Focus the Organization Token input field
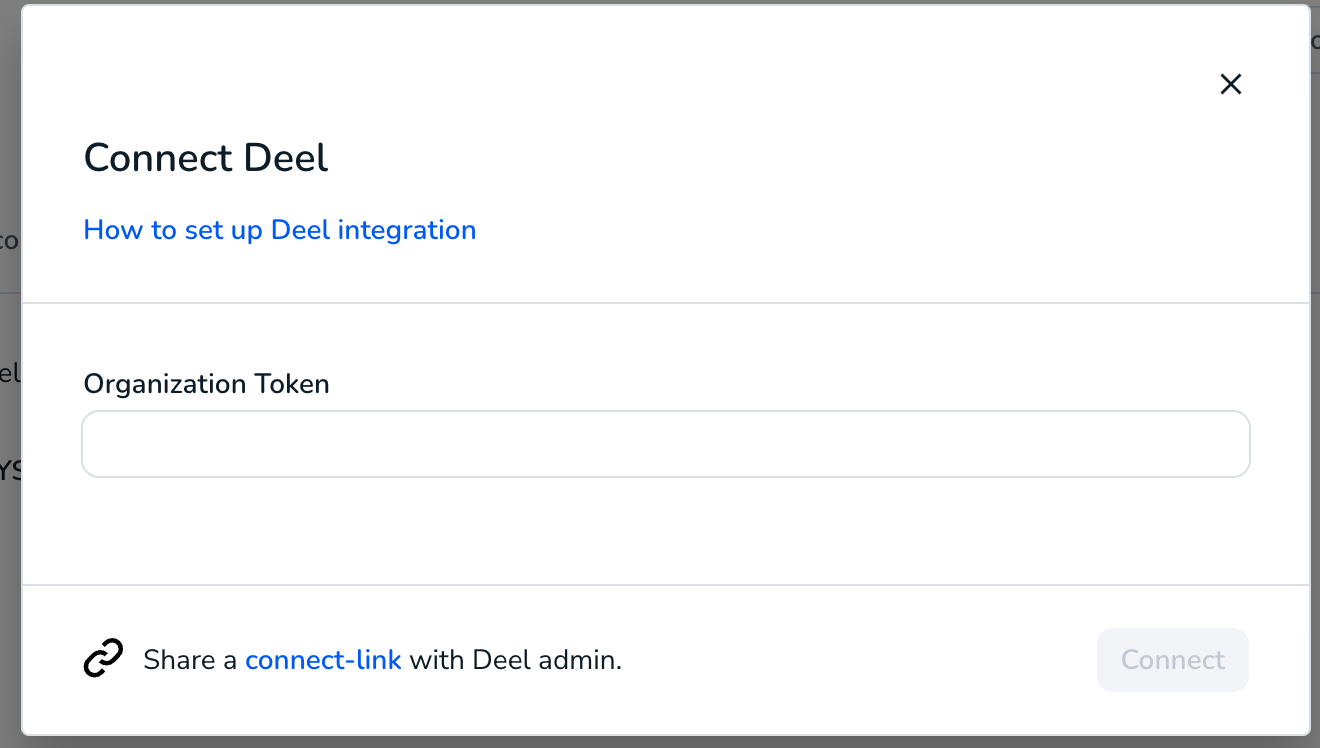 click(666, 444)
